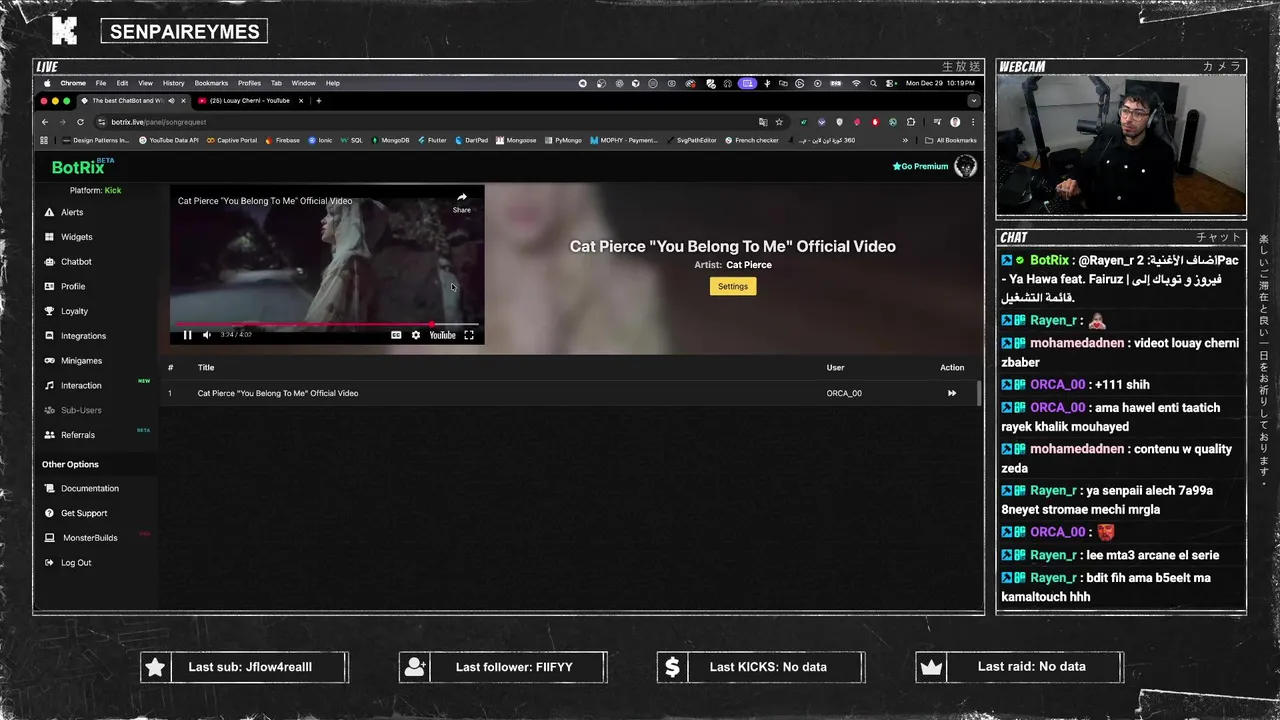
Task: Click the song row title Cat Pierce
Action: pos(277,393)
